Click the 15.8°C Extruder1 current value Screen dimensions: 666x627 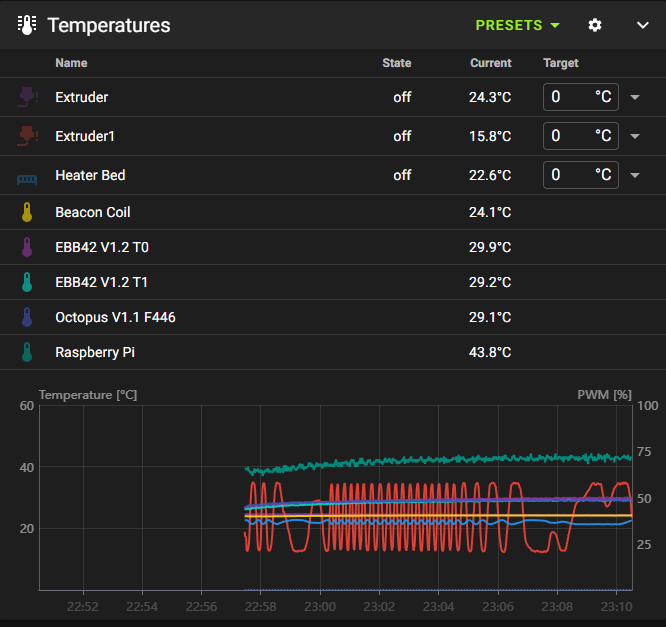[x=490, y=136]
